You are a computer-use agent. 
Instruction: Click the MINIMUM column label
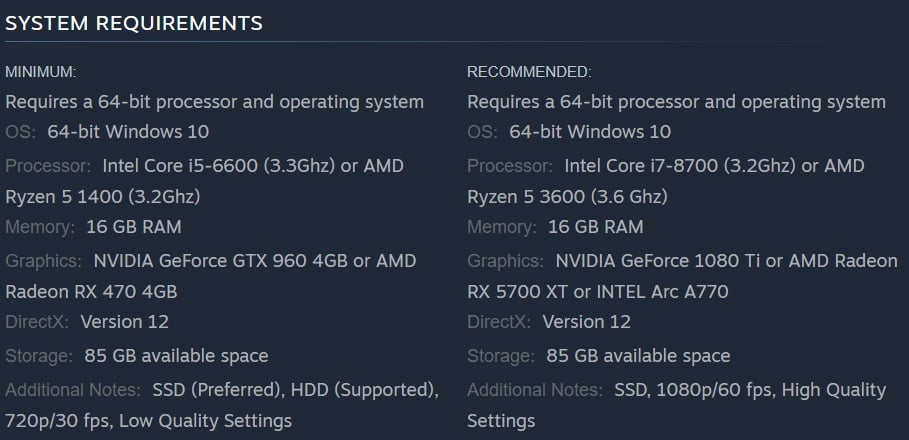click(x=41, y=72)
